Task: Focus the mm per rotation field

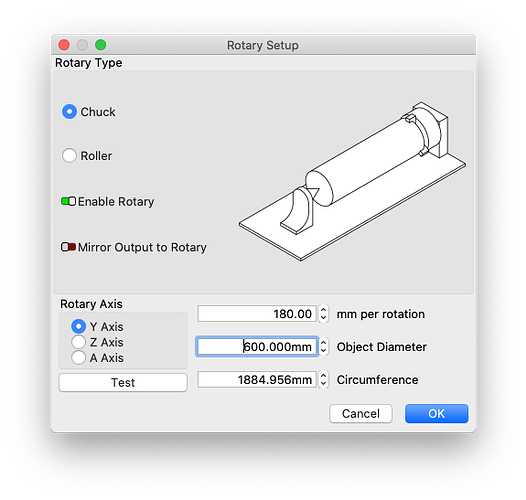Action: (257, 314)
